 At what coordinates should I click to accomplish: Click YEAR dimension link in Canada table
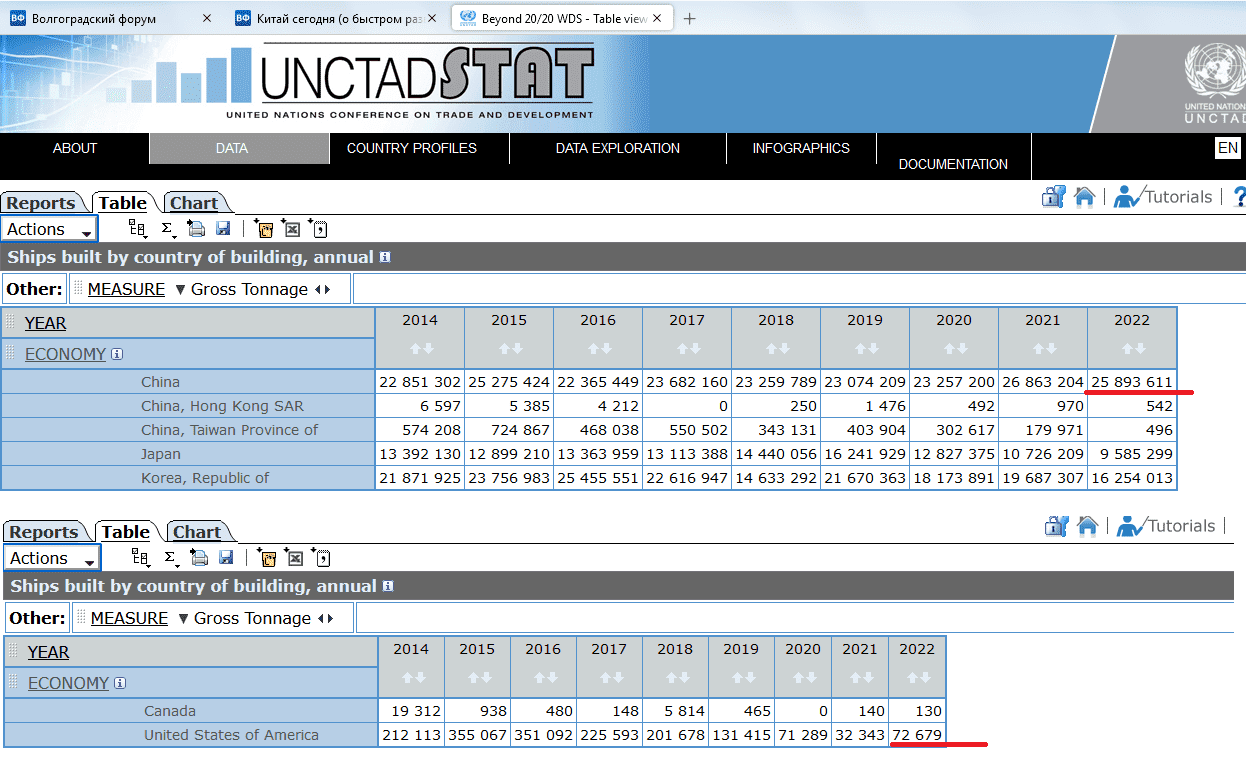coord(49,652)
